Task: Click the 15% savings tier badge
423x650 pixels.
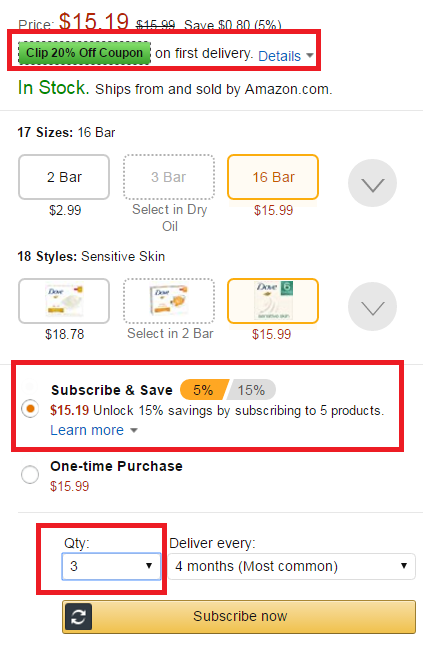Action: tap(251, 390)
